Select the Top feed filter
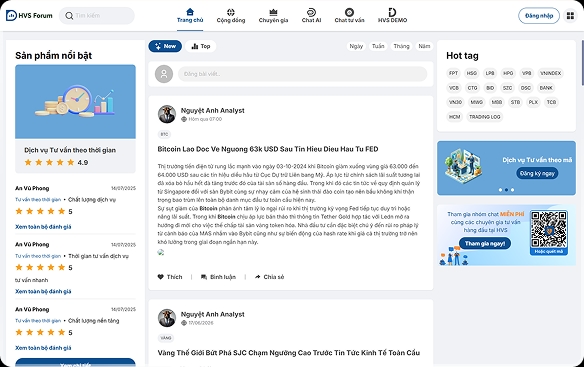Image resolution: width=584 pixels, height=367 pixels. click(x=201, y=46)
